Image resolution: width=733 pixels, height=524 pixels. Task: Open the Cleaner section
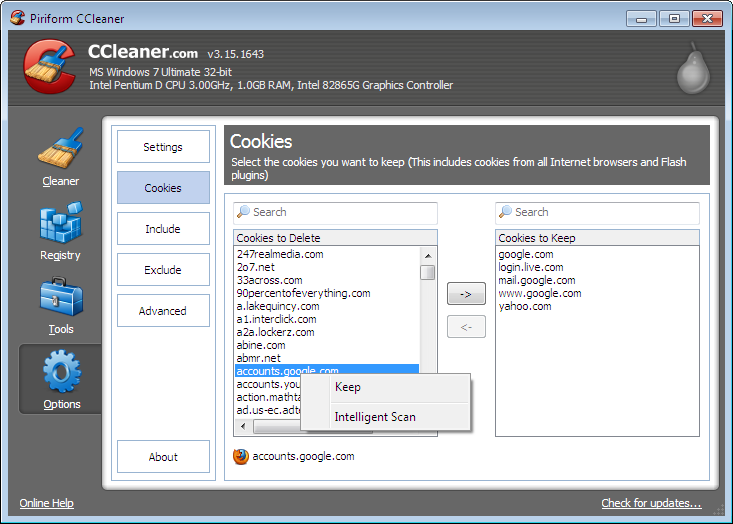[x=60, y=157]
